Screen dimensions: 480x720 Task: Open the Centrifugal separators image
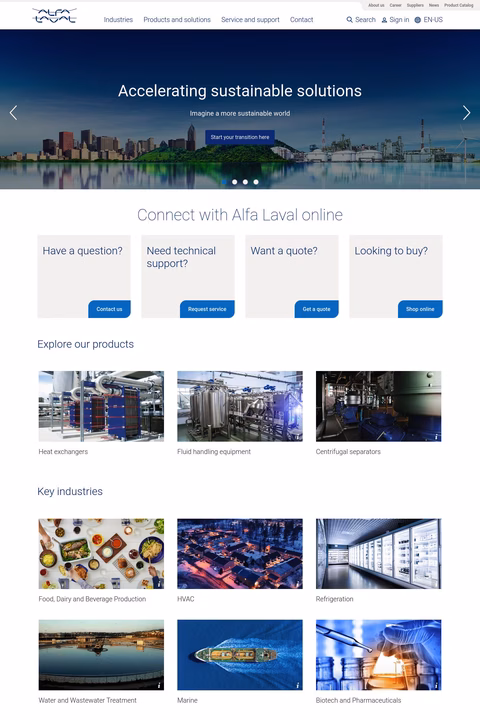(x=378, y=406)
